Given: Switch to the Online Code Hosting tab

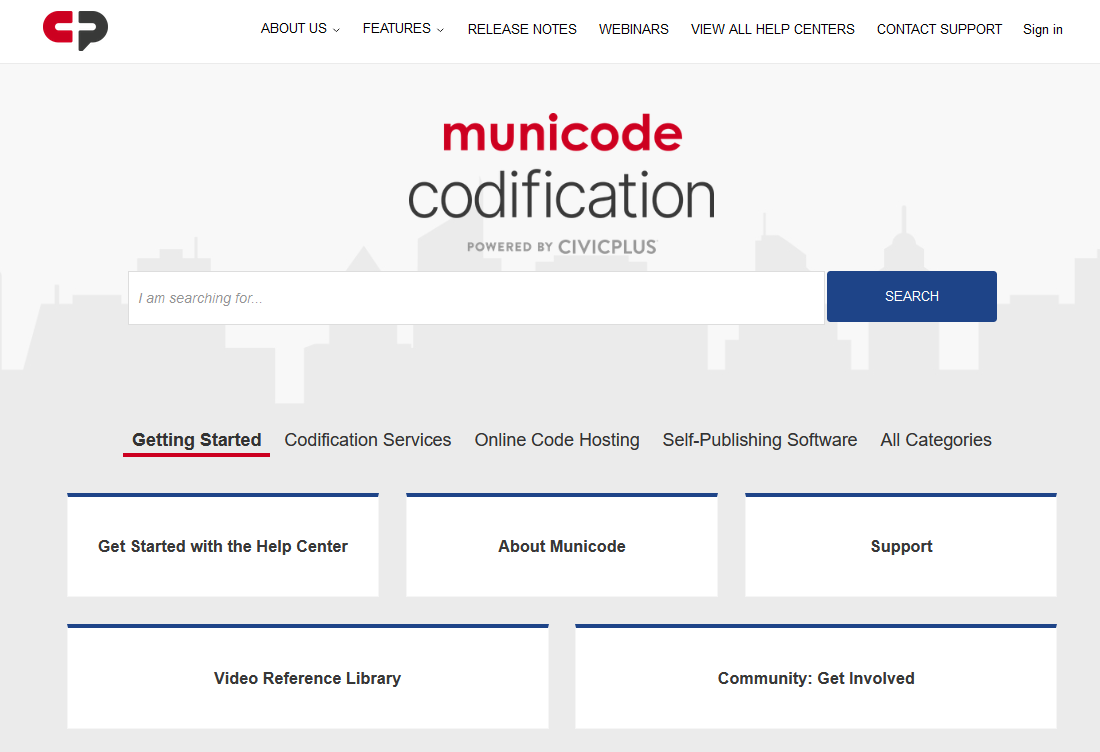Looking at the screenshot, I should (x=557, y=441).
